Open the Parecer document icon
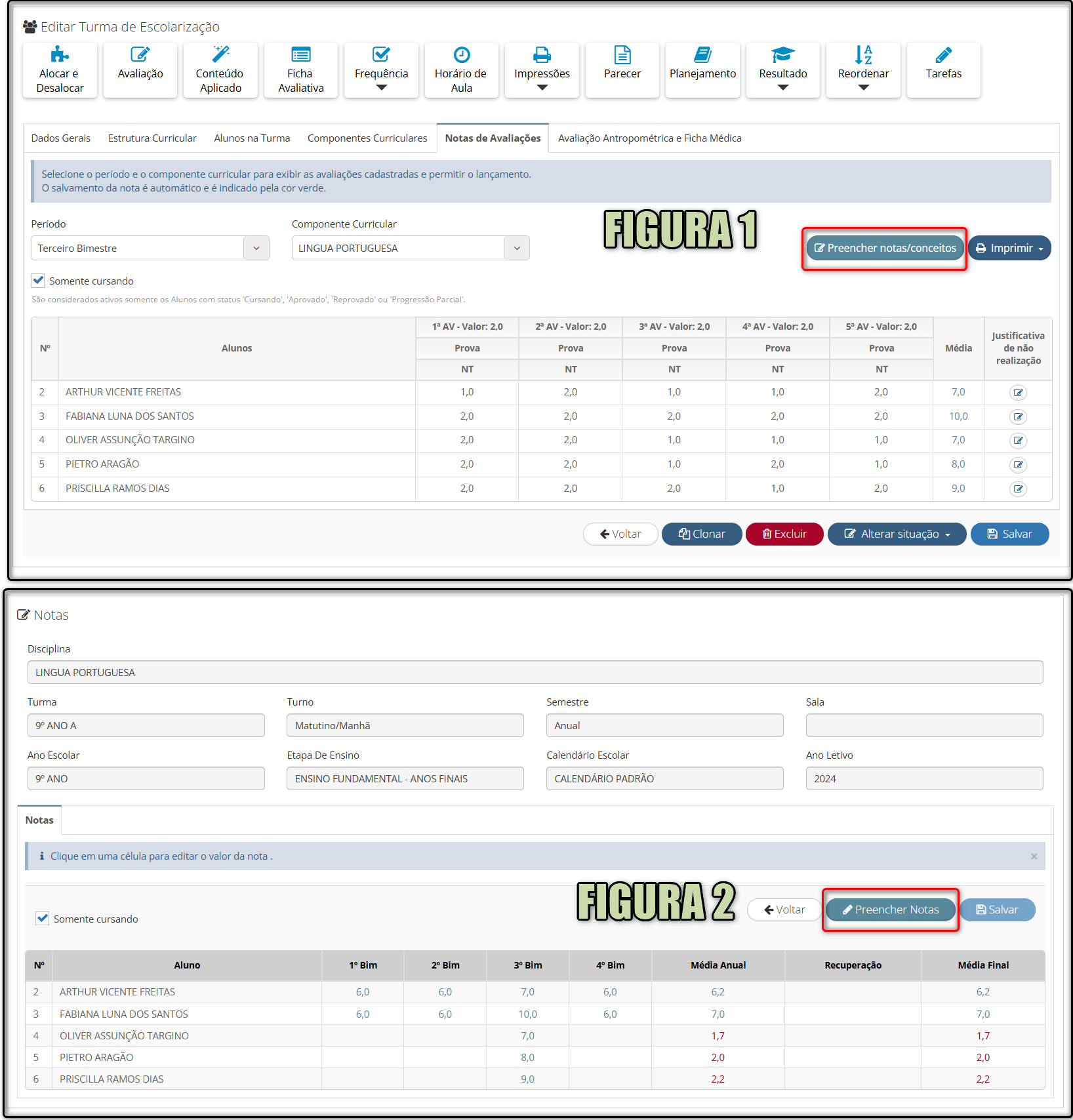 622,54
